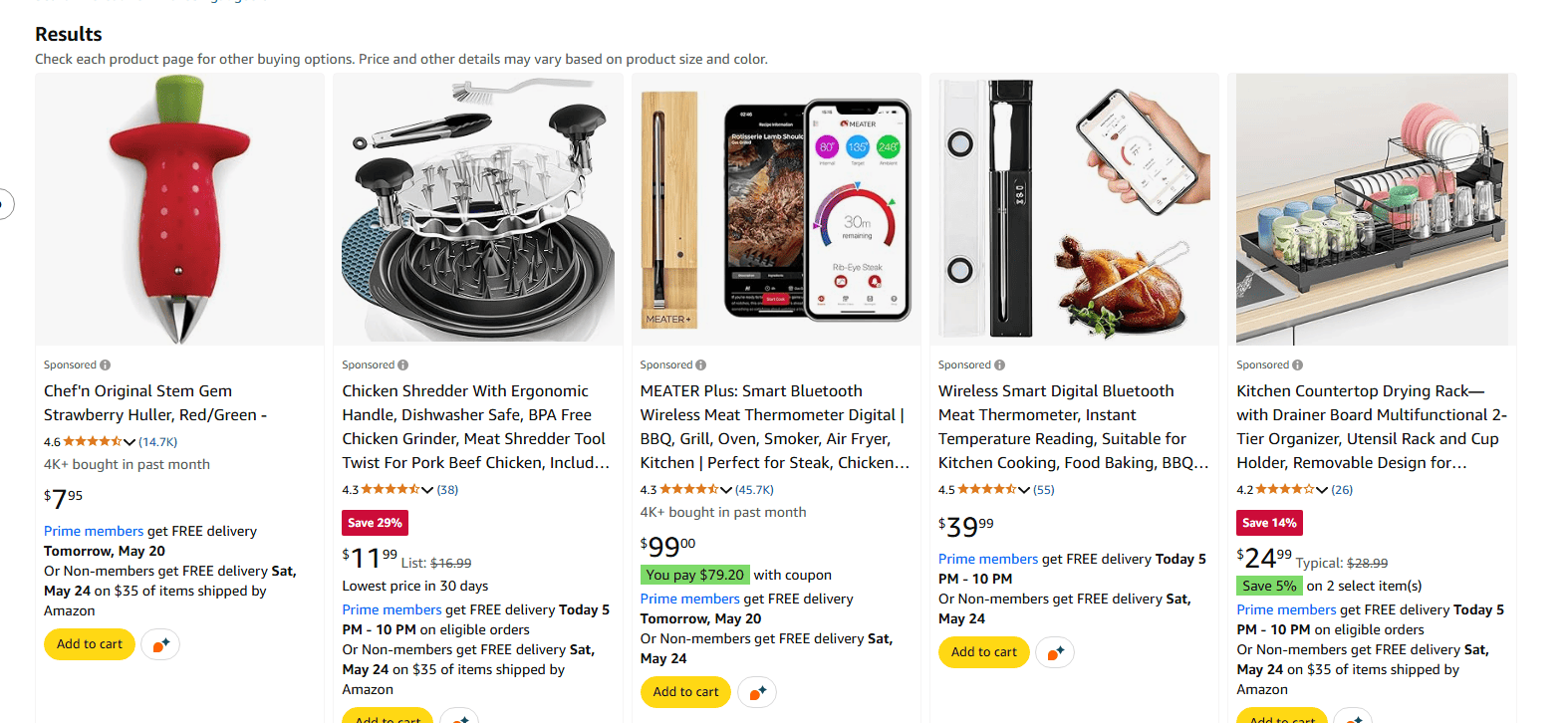
Task: Expand rating breakdown for Strawberry Huller 4.6 stars
Action: (130, 442)
